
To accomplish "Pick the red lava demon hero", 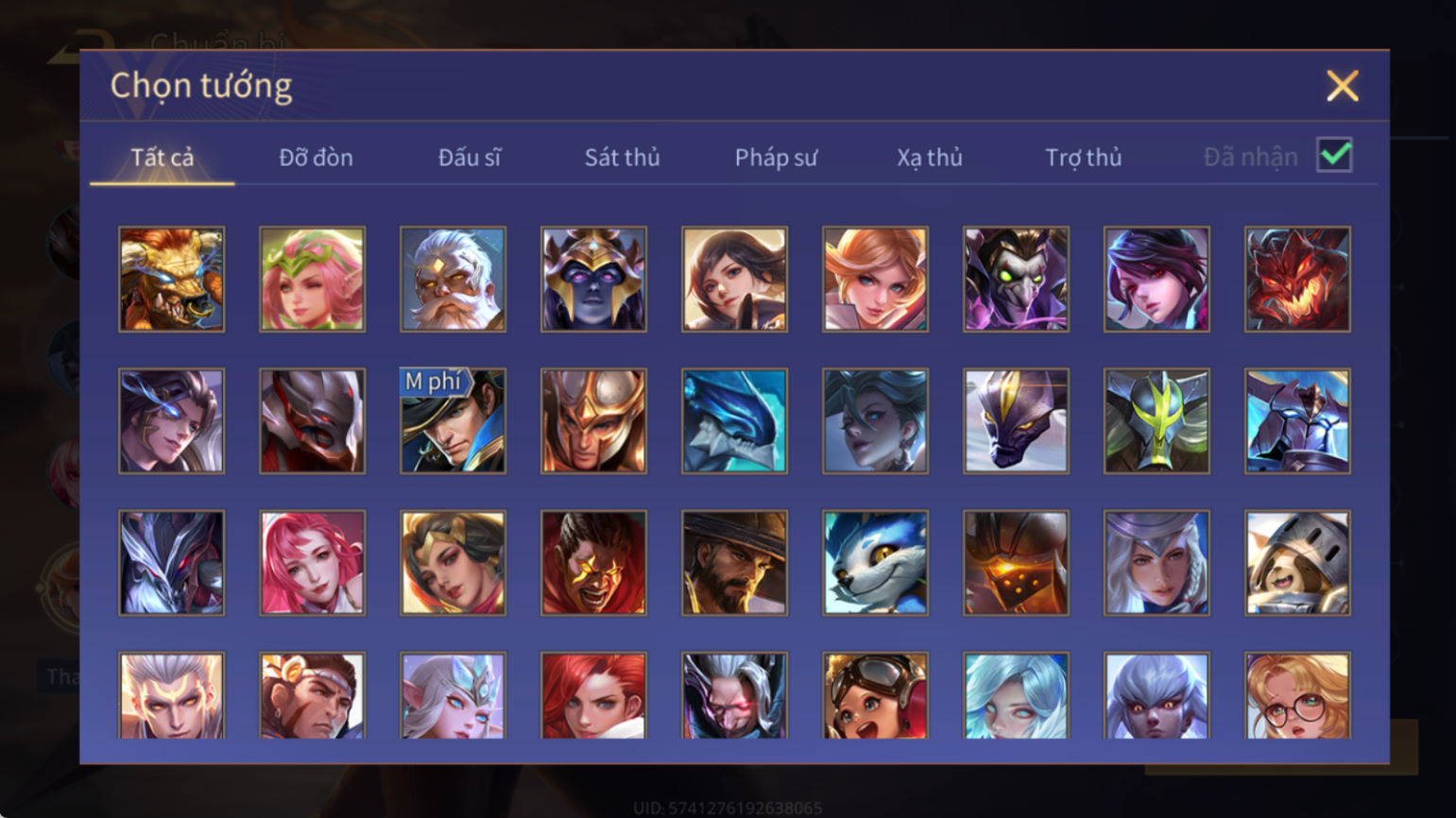I will tap(1298, 279).
